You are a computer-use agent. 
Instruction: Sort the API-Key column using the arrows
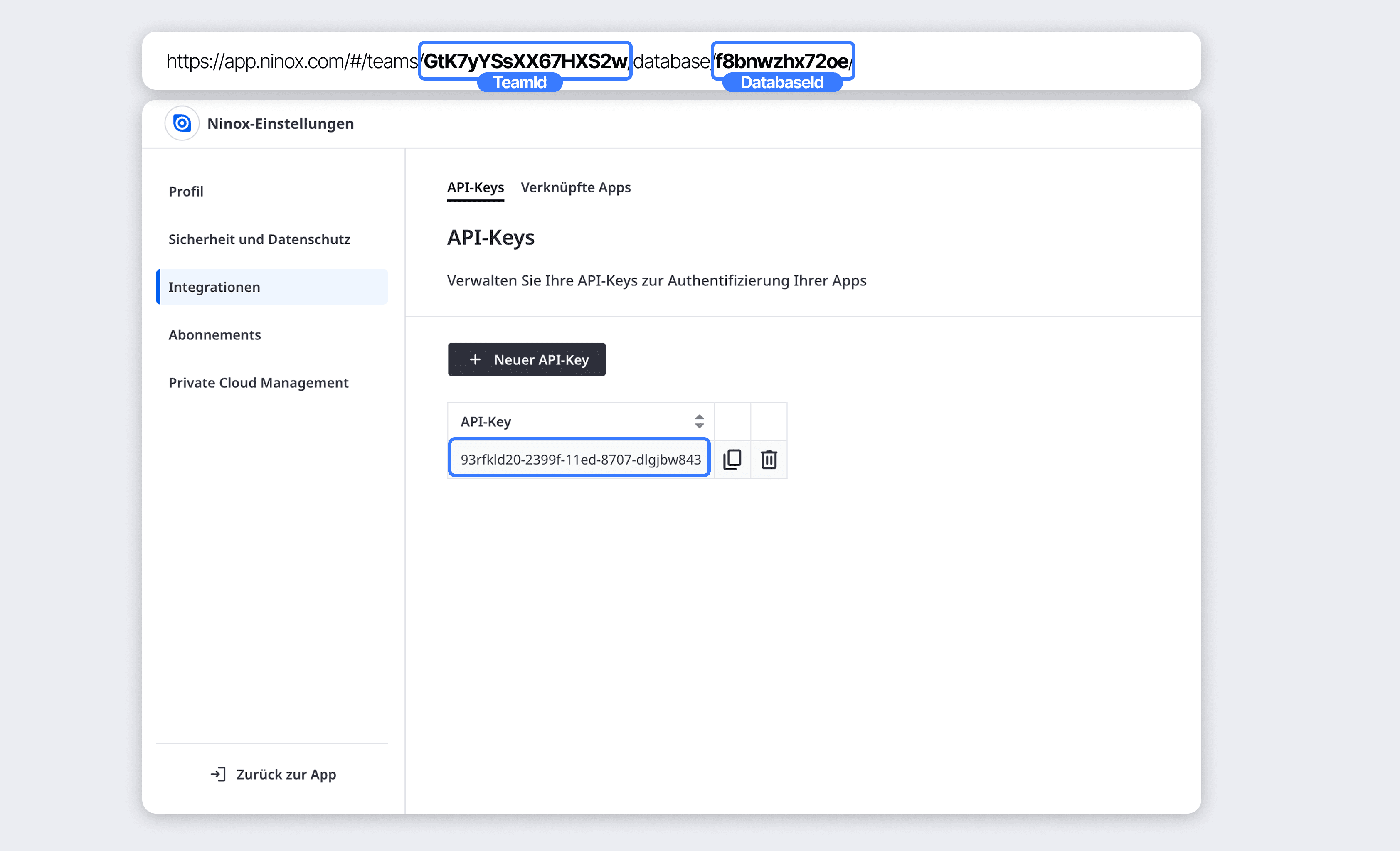(x=699, y=421)
